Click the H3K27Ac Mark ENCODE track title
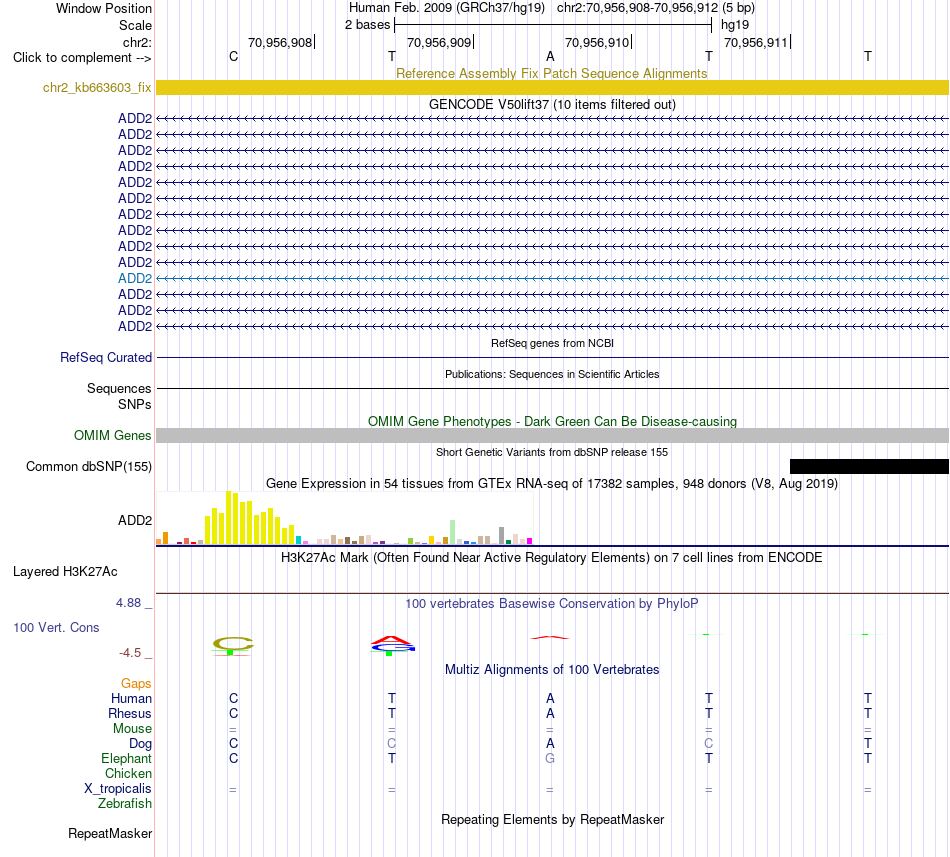 click(552, 557)
